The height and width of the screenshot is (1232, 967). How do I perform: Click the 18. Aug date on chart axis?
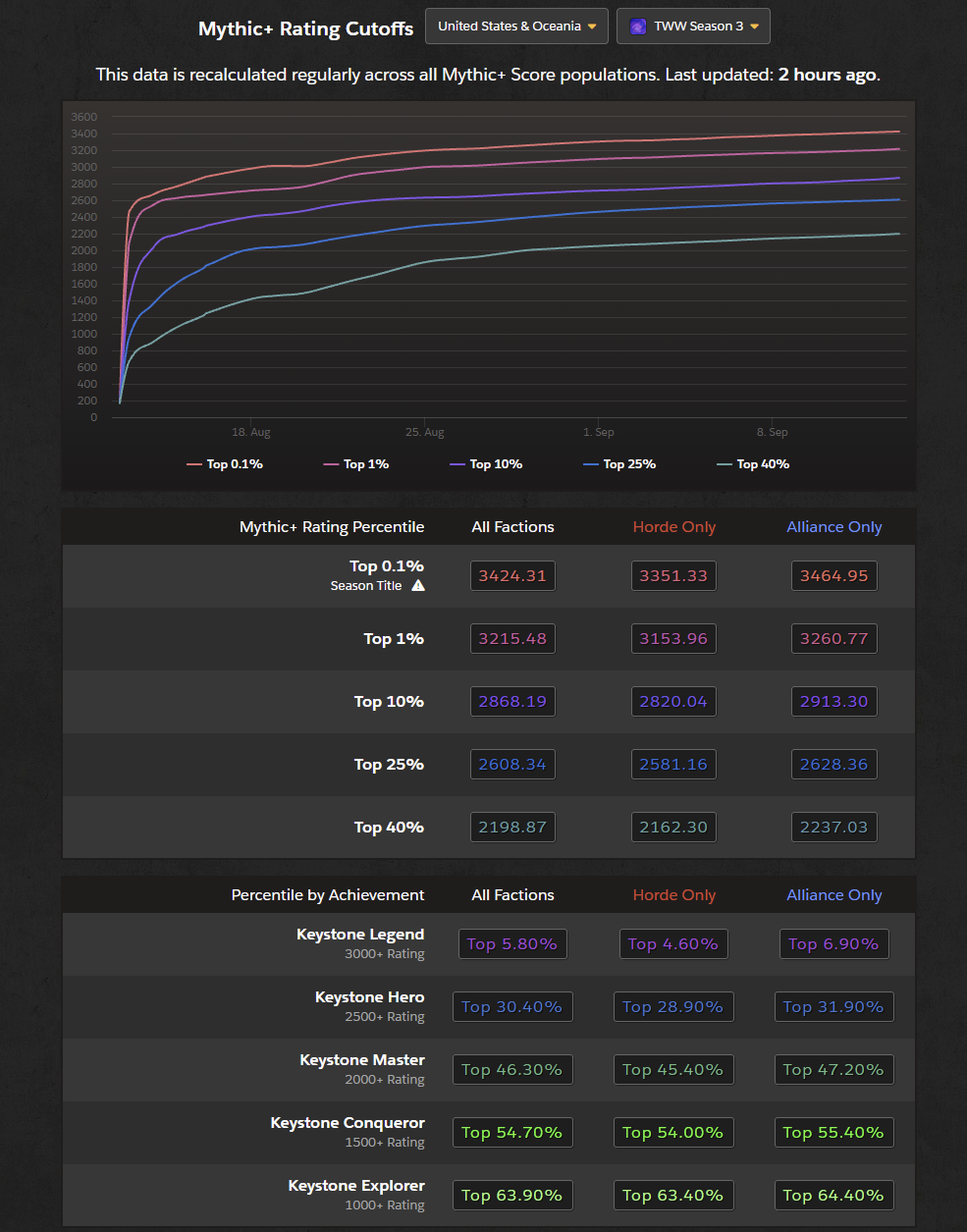pyautogui.click(x=251, y=432)
